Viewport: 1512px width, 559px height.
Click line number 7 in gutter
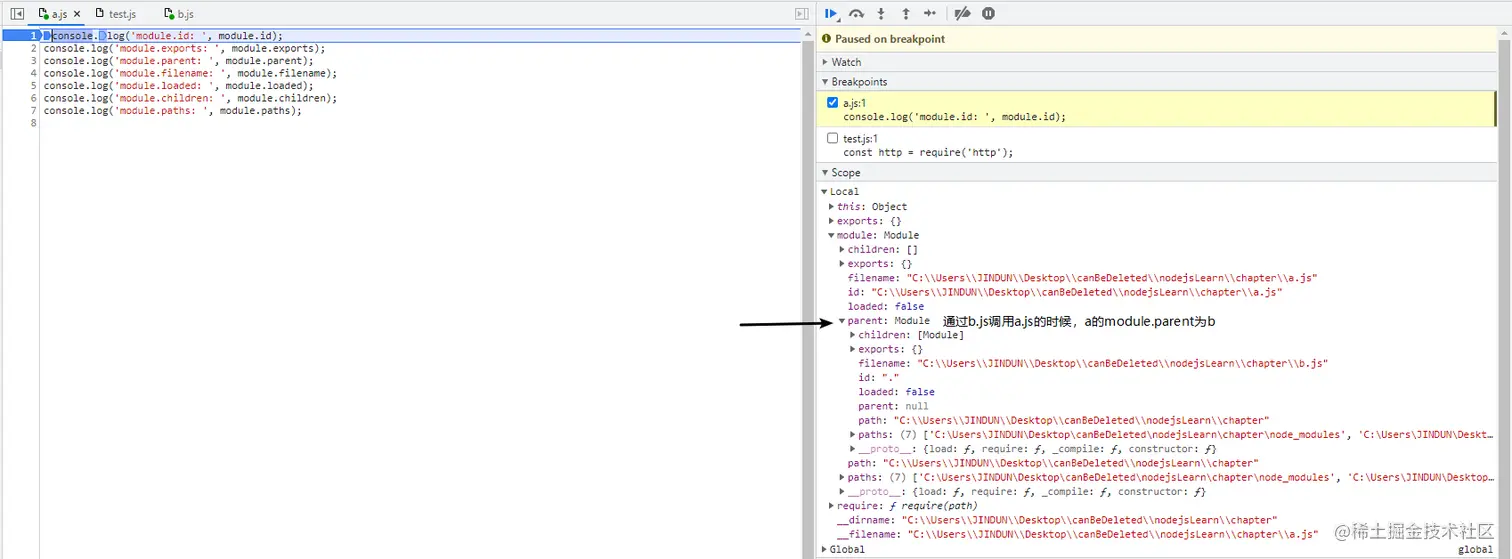click(34, 110)
